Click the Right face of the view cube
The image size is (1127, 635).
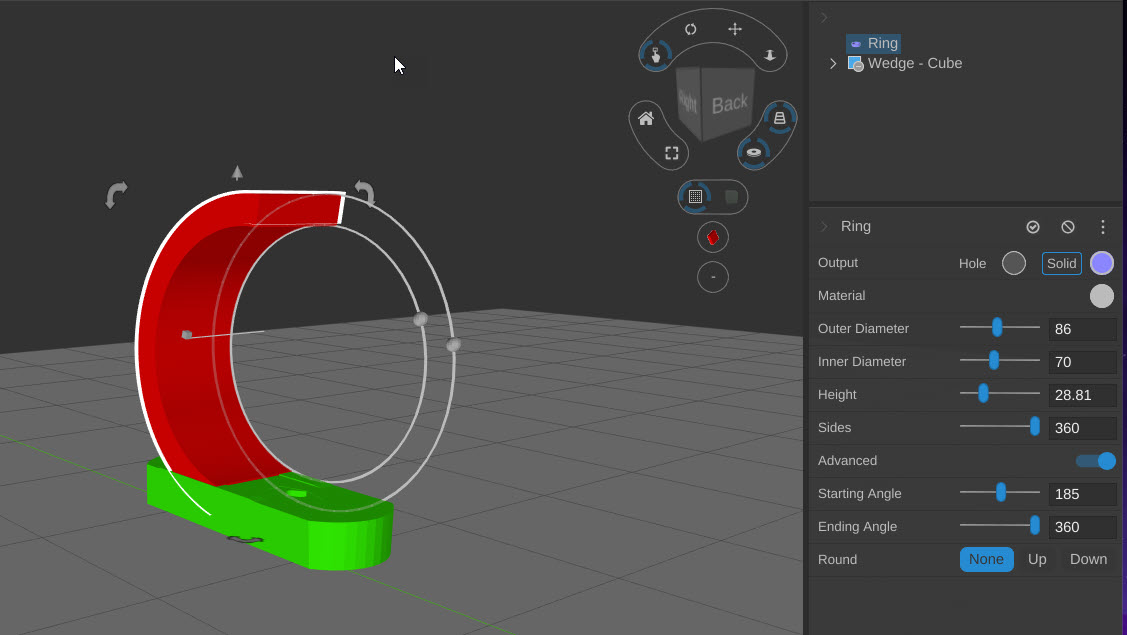689,101
